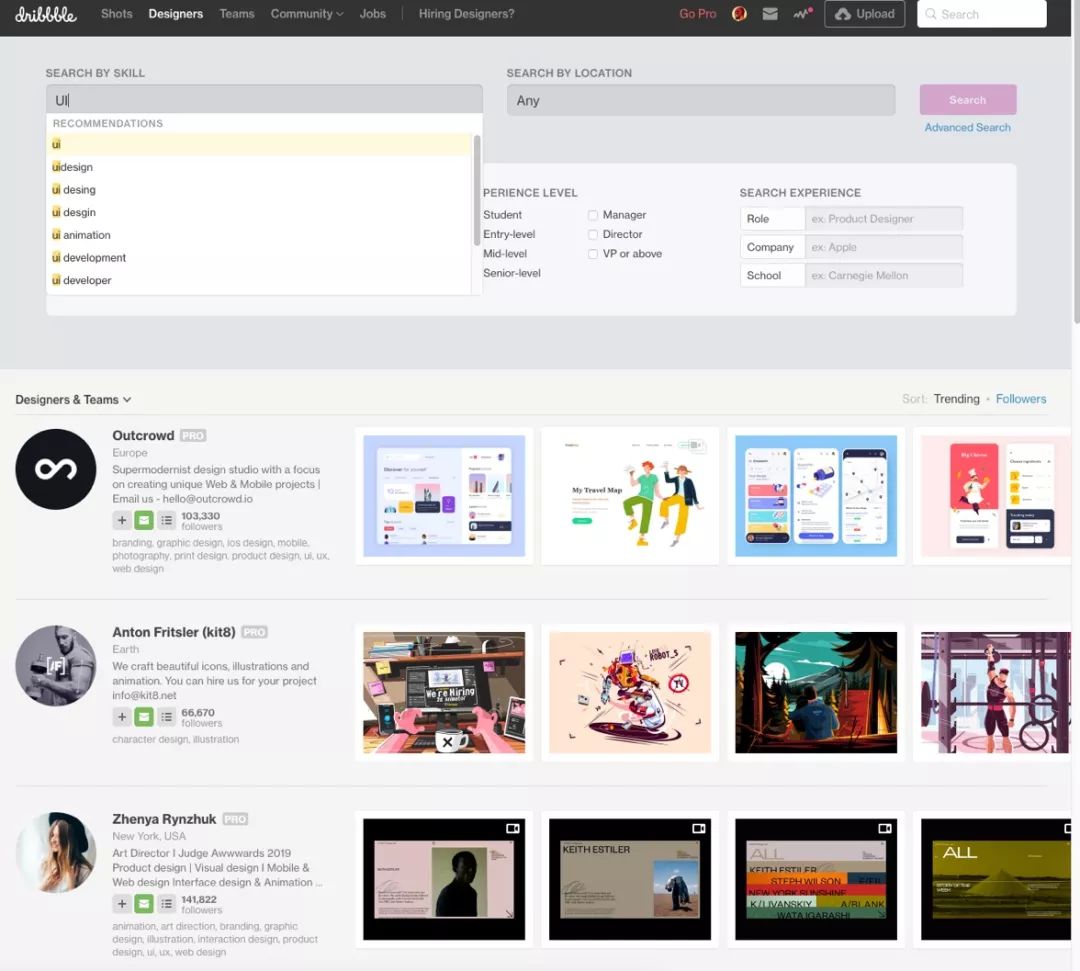
Task: Click the PRO badge next to Anton Fritsler
Action: (254, 632)
